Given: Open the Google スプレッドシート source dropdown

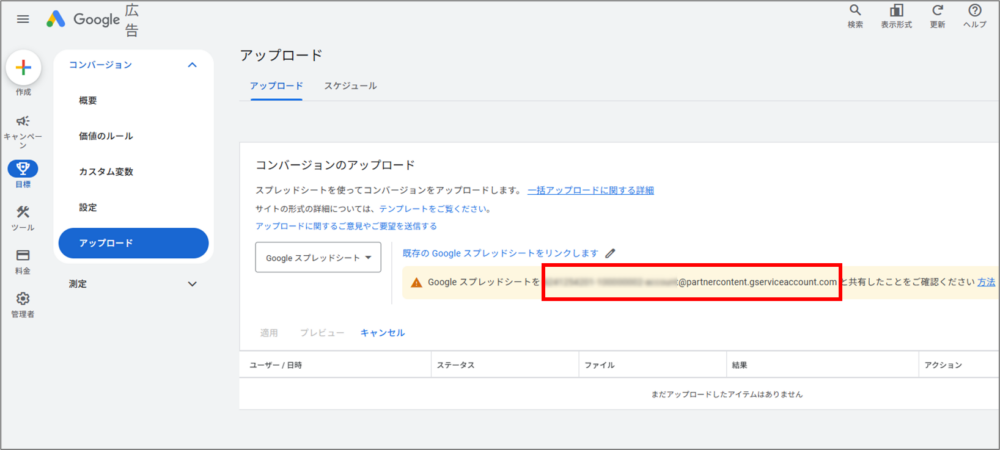Looking at the screenshot, I should click(x=318, y=258).
